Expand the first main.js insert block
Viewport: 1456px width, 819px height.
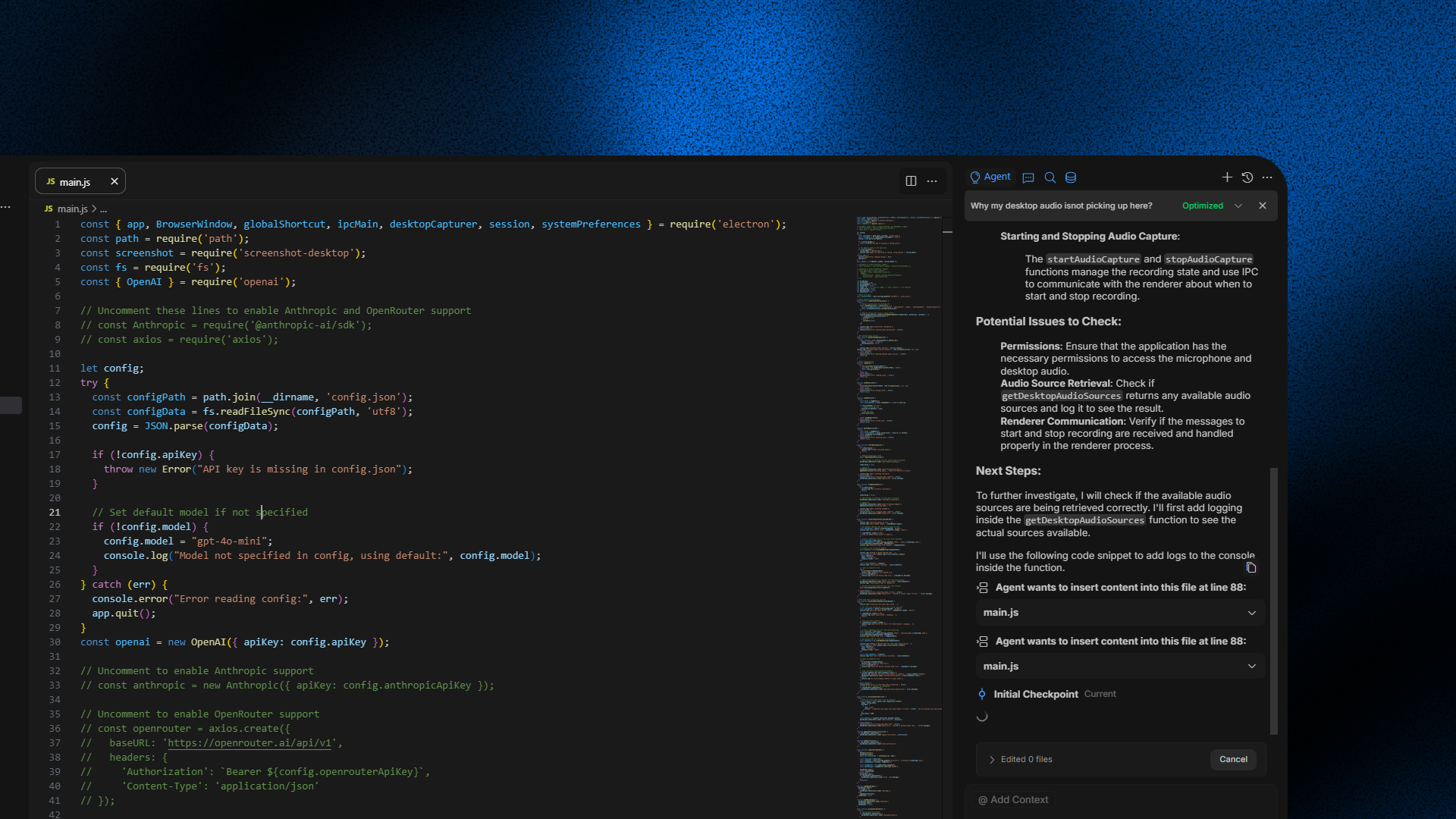[1251, 613]
